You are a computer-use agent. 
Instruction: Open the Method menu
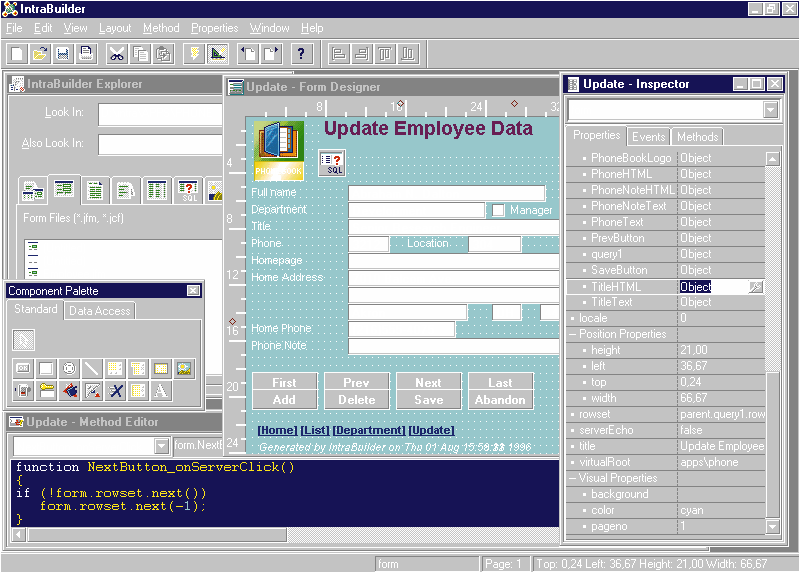(161, 28)
